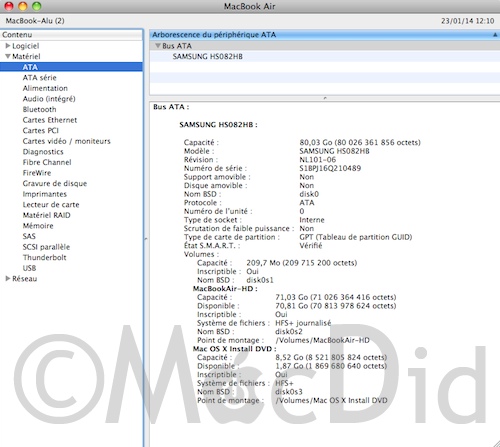Click the Logiciel category label
The width and height of the screenshot is (500, 447).
(x=26, y=46)
